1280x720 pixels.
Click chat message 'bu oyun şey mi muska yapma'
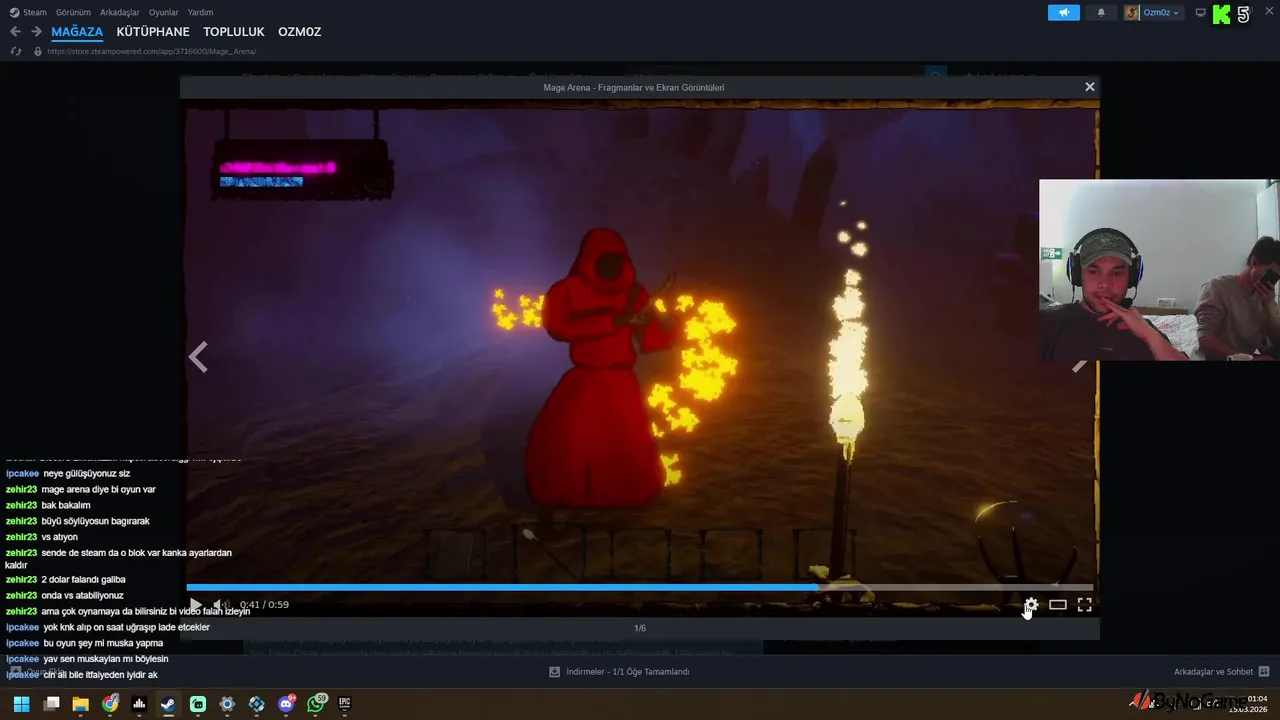click(x=103, y=644)
